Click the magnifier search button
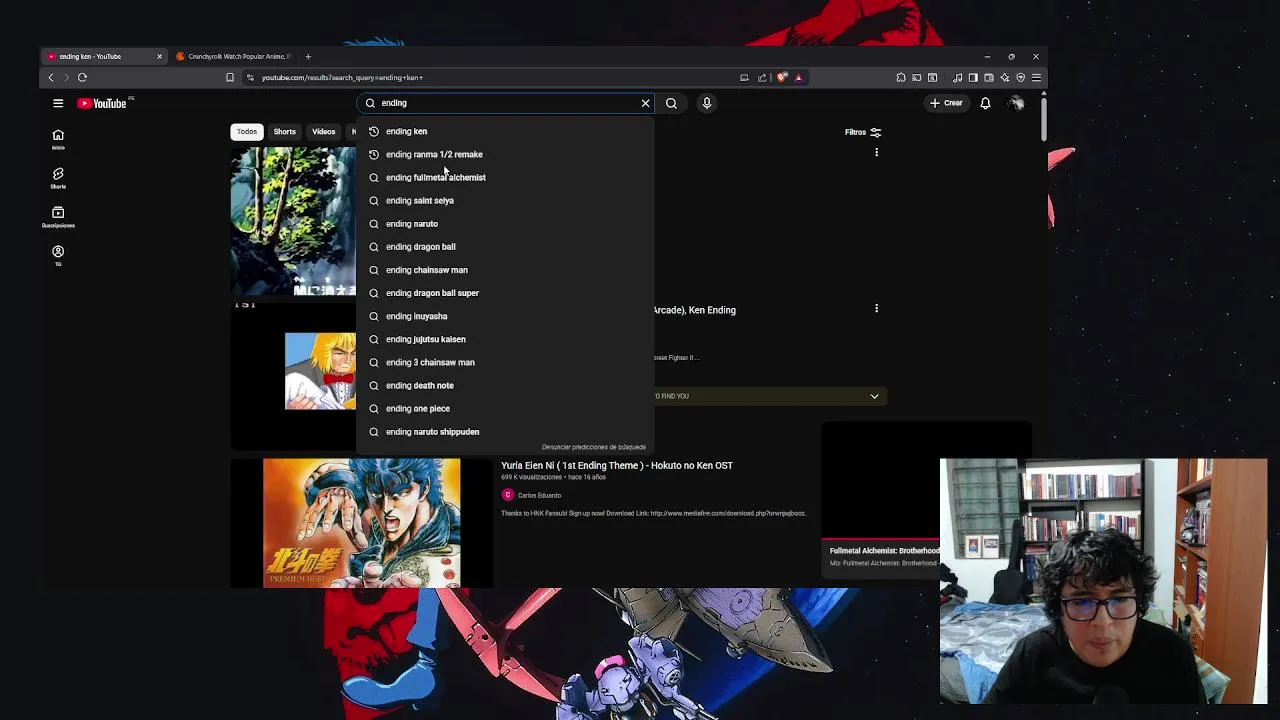 click(671, 103)
